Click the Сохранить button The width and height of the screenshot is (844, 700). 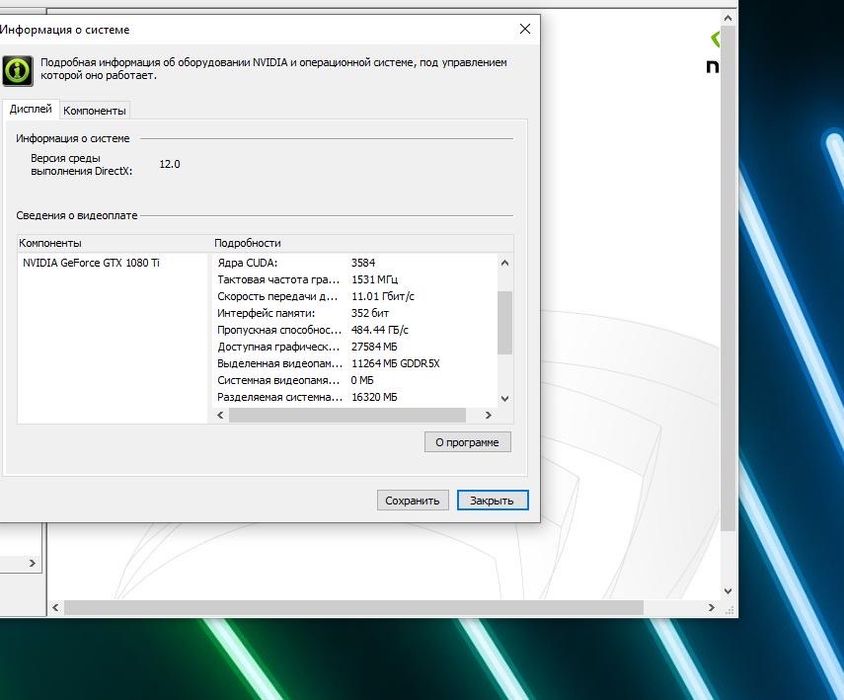[412, 500]
